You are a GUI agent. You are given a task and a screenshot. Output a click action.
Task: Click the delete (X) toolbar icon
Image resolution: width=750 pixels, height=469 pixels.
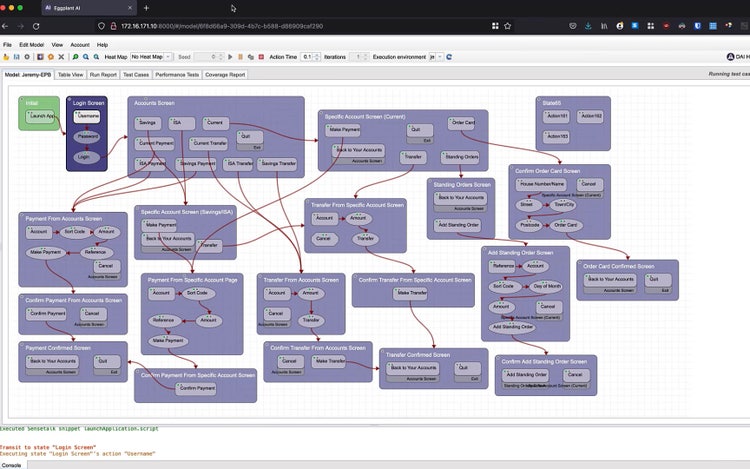click(x=61, y=57)
